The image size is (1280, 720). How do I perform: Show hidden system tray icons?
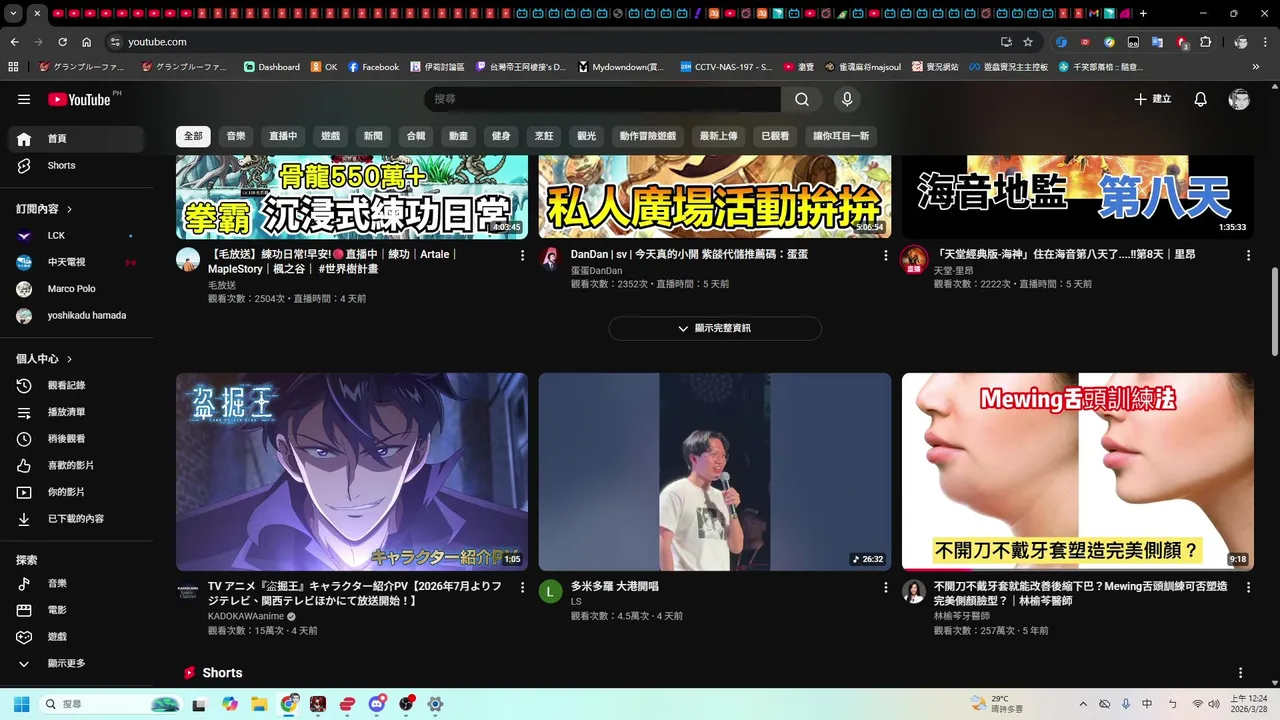[x=1082, y=704]
